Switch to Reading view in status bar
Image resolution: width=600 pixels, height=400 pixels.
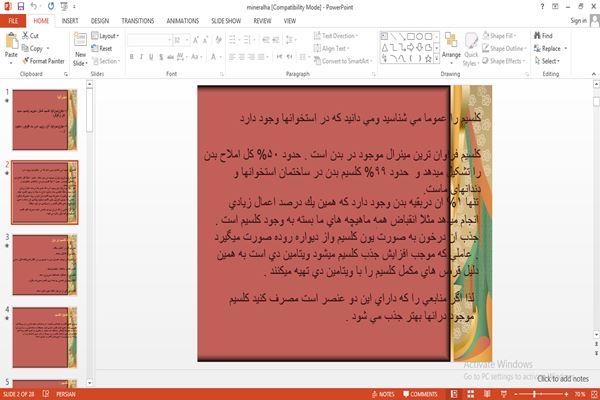pyautogui.click(x=487, y=394)
